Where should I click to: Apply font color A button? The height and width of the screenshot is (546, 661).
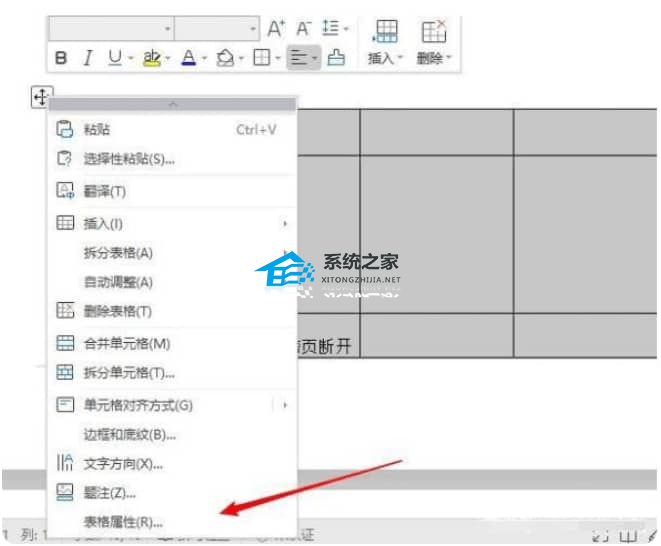coord(189,58)
